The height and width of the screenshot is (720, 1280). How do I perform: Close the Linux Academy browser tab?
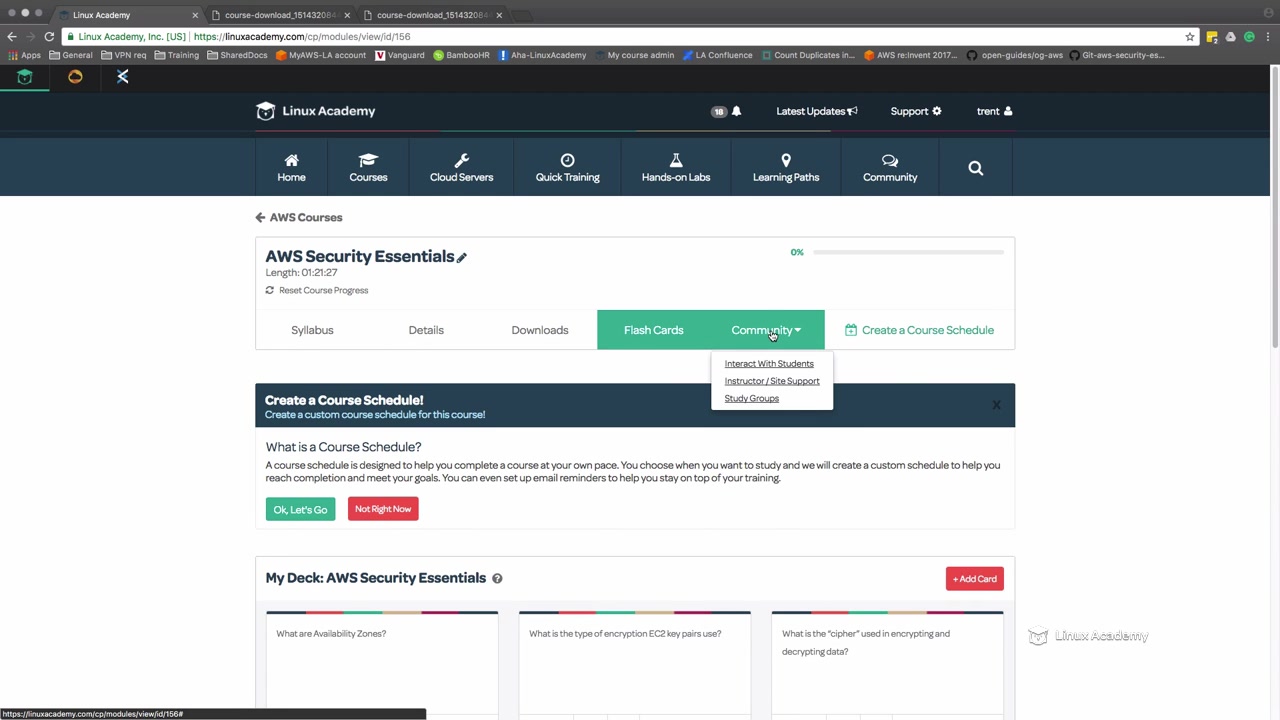click(195, 15)
